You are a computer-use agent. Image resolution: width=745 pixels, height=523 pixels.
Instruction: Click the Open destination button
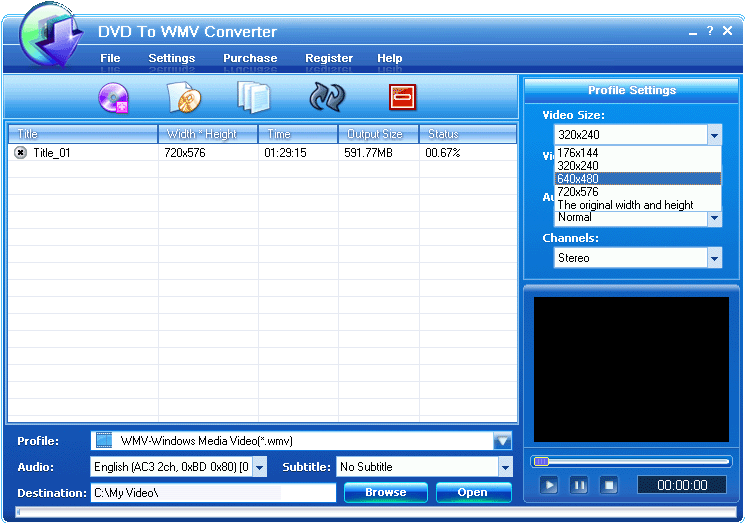coord(472,492)
